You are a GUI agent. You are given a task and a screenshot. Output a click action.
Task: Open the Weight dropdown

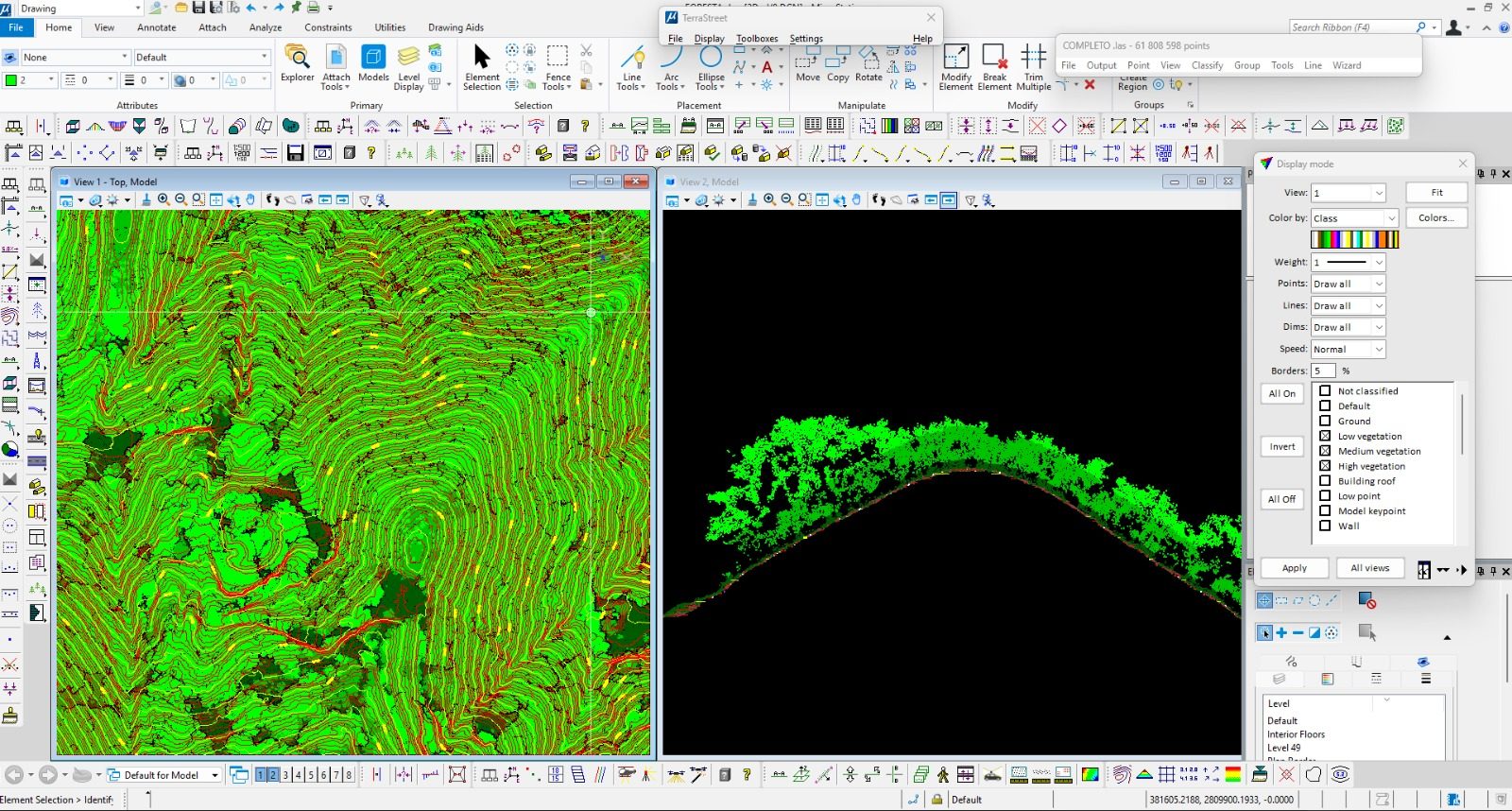(x=1349, y=262)
